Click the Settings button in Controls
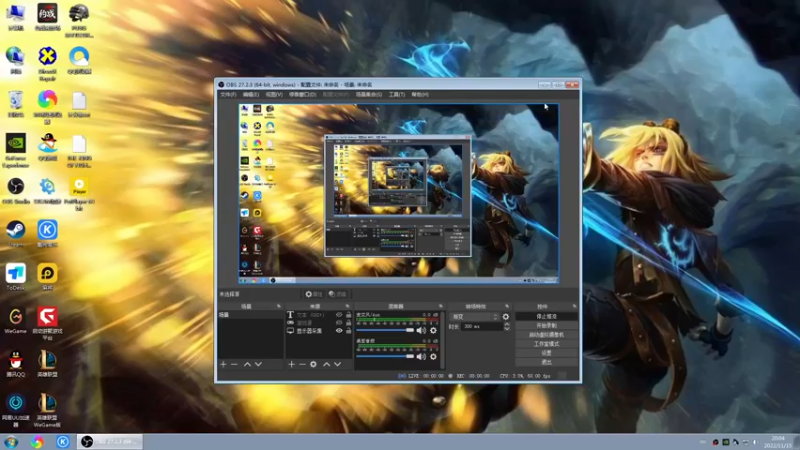800x450 pixels. coord(546,353)
